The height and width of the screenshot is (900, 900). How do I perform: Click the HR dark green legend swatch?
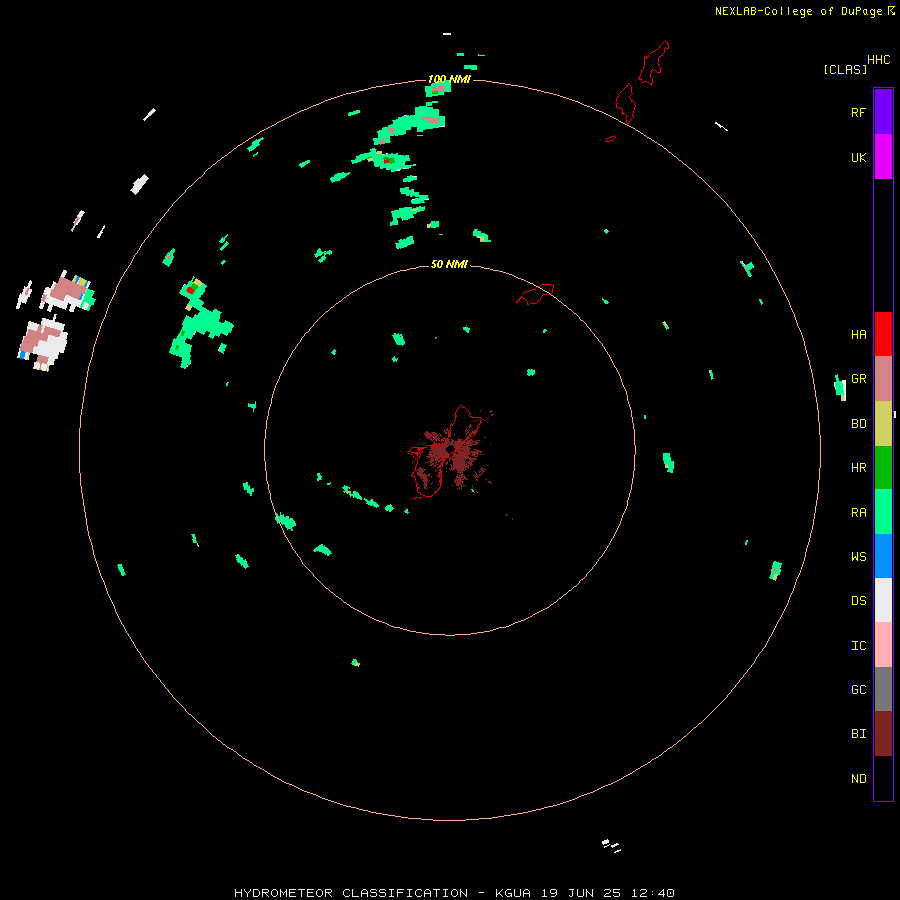point(883,468)
